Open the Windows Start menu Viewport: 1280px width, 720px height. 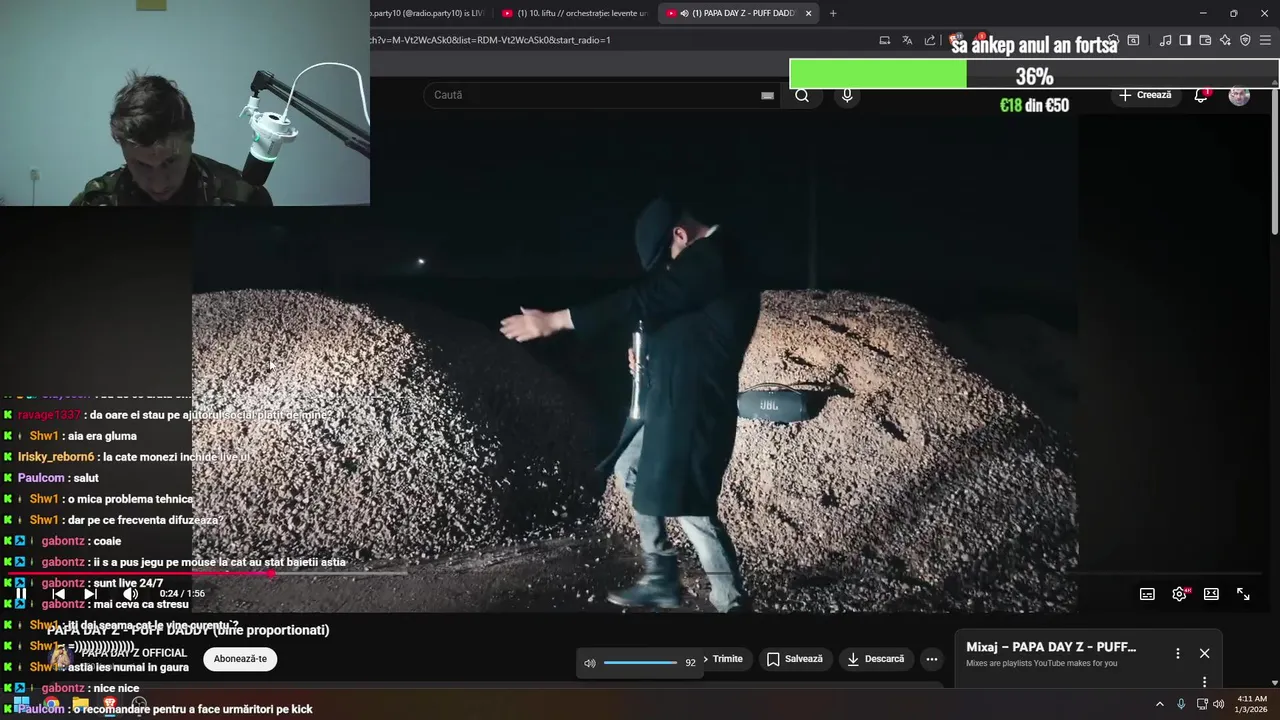(21, 704)
